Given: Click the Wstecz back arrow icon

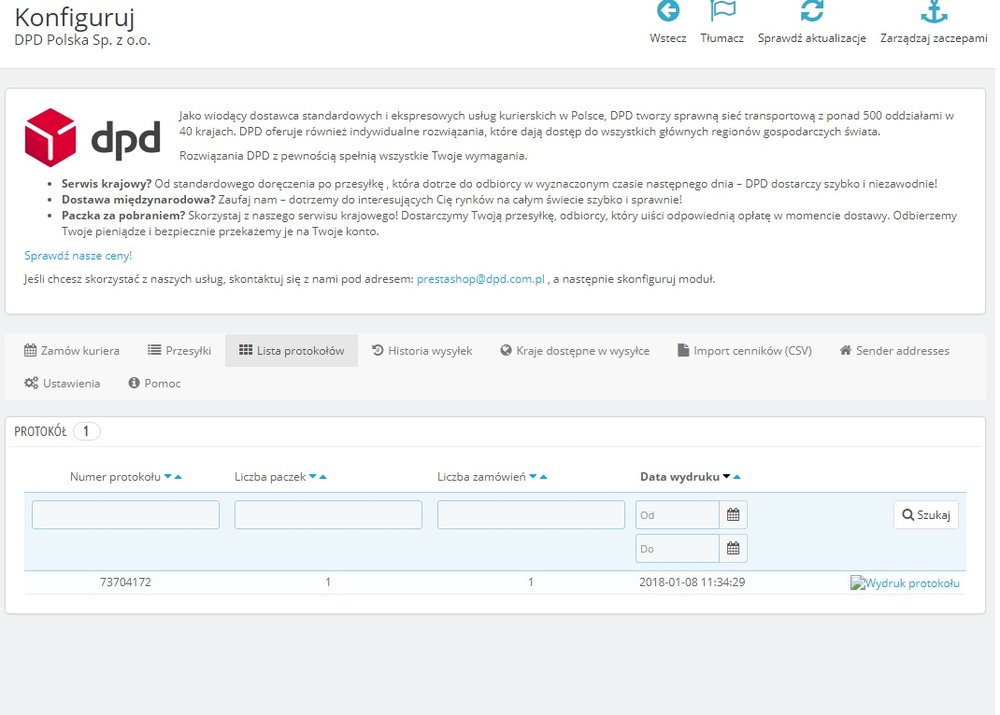Looking at the screenshot, I should coord(668,11).
